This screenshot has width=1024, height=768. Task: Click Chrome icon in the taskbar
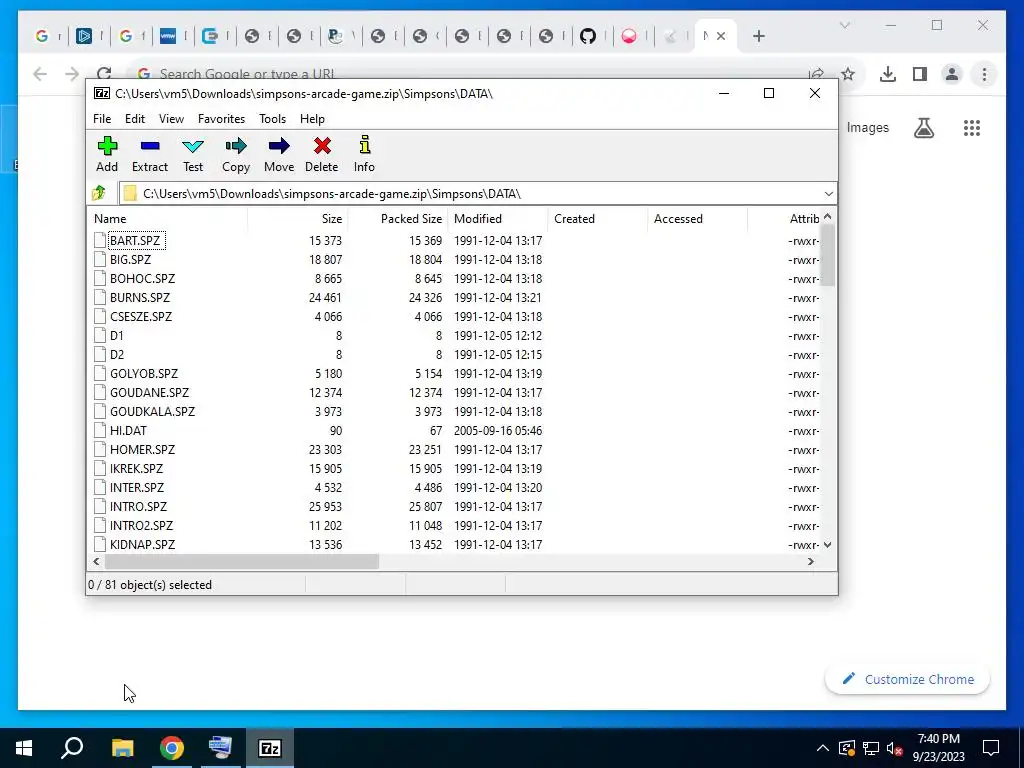(x=172, y=748)
